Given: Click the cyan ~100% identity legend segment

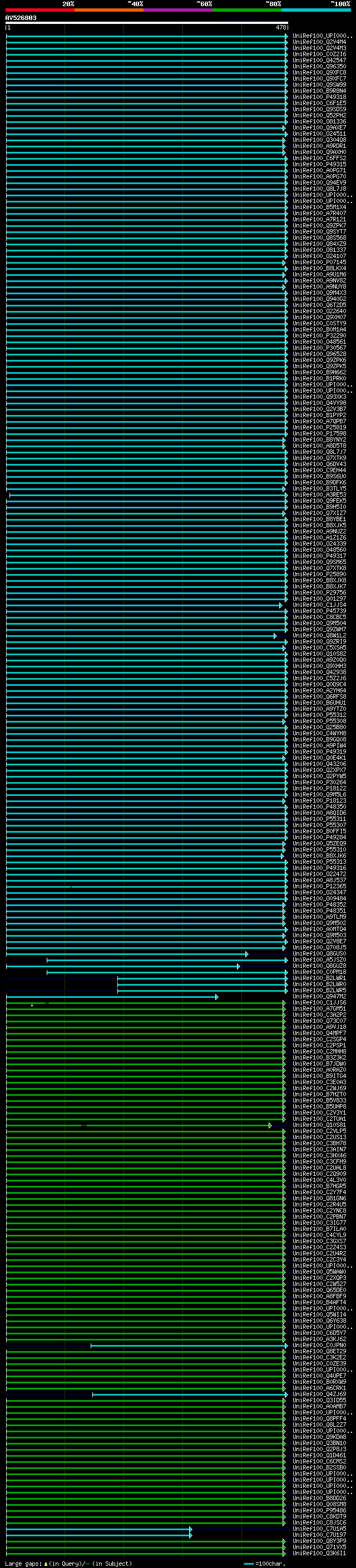Looking at the screenshot, I should coord(316,10).
